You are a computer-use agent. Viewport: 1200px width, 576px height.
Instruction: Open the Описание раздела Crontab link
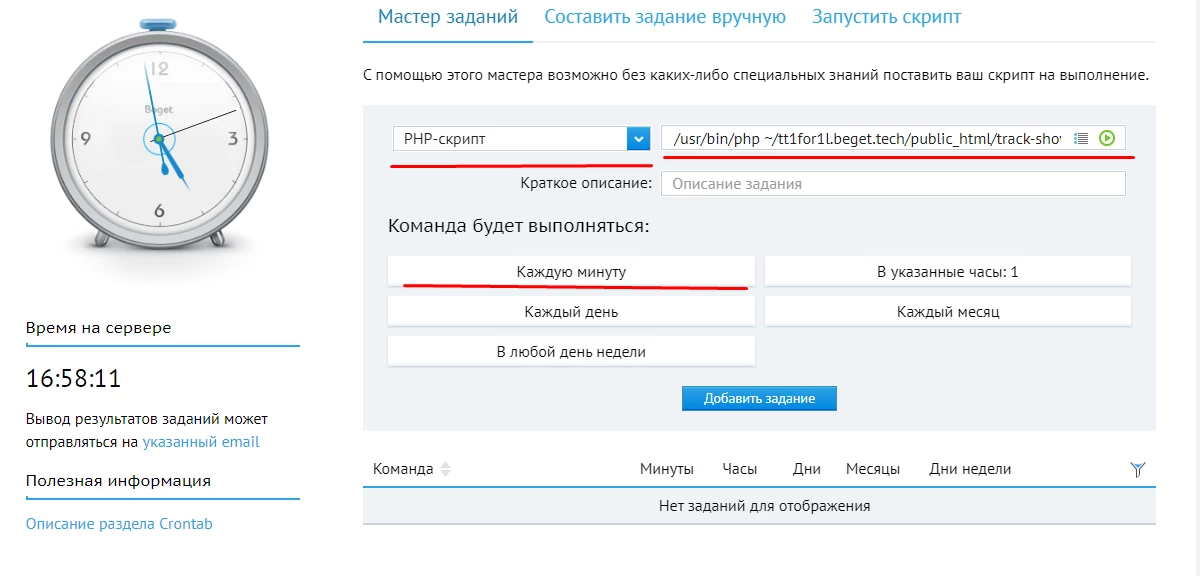pyautogui.click(x=119, y=524)
